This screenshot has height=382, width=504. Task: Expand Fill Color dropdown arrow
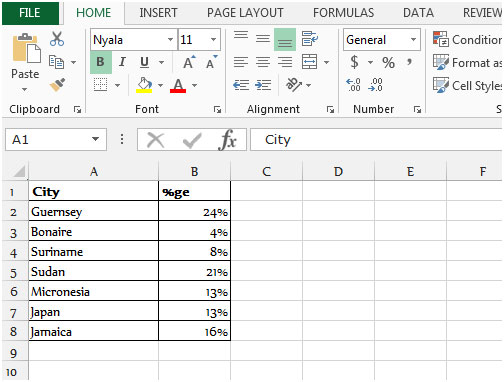click(160, 85)
